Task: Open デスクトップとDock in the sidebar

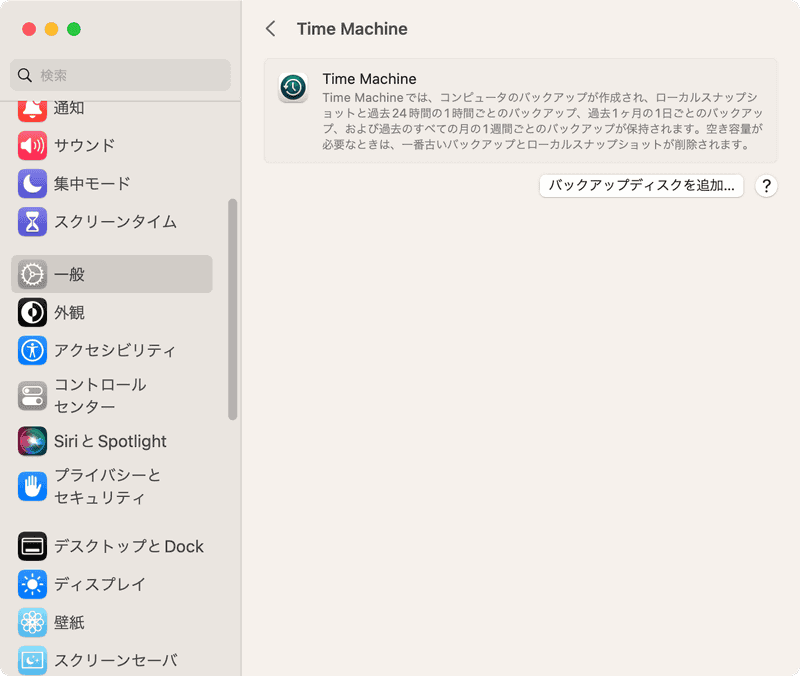Action: 128,546
